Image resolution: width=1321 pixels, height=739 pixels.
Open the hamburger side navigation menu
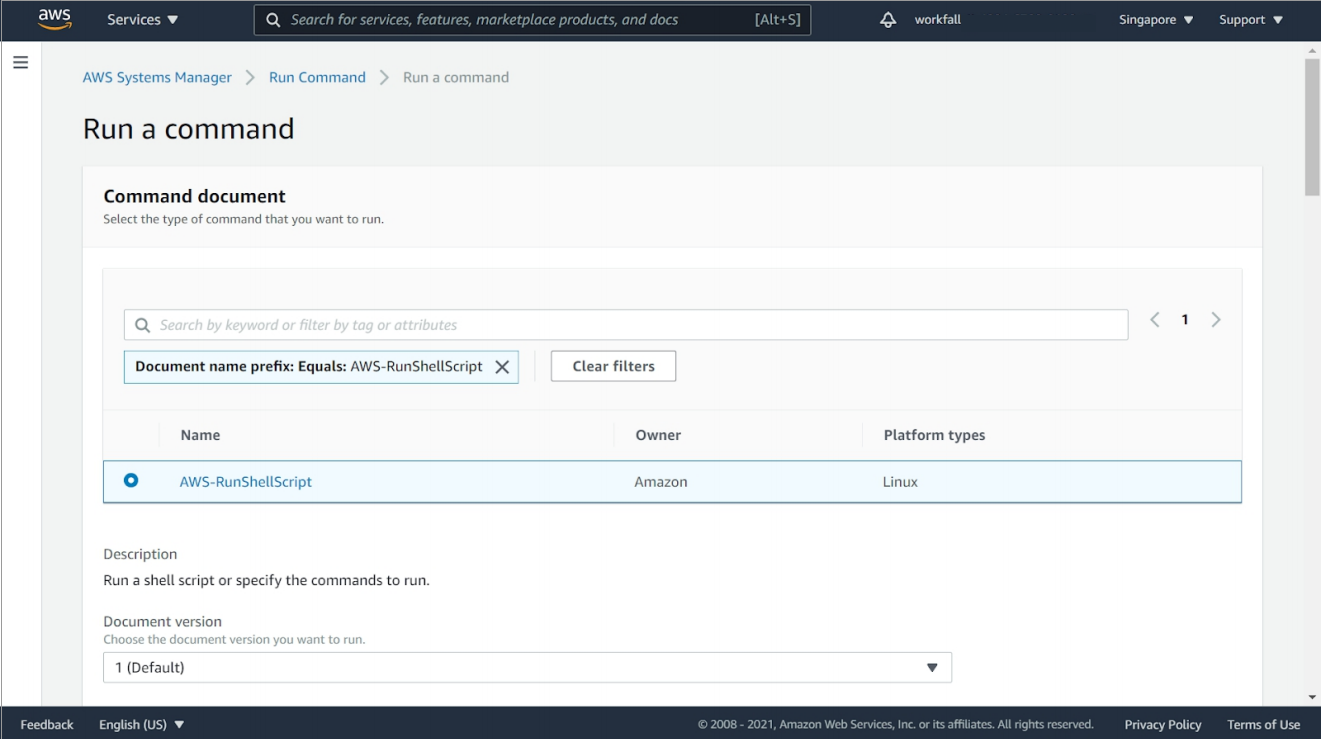coord(20,63)
